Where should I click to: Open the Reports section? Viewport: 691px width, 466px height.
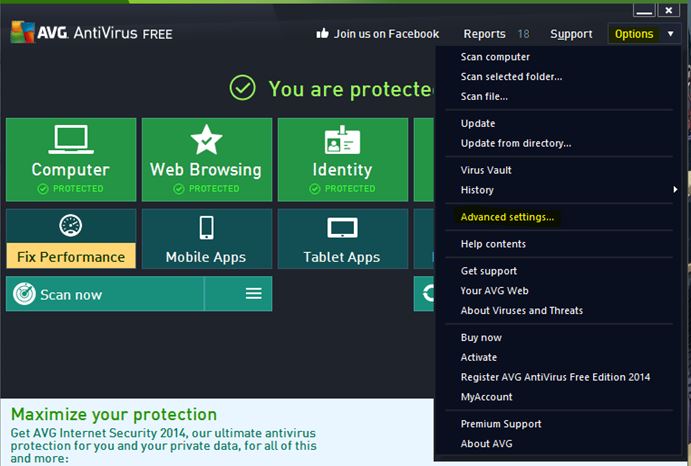click(484, 34)
